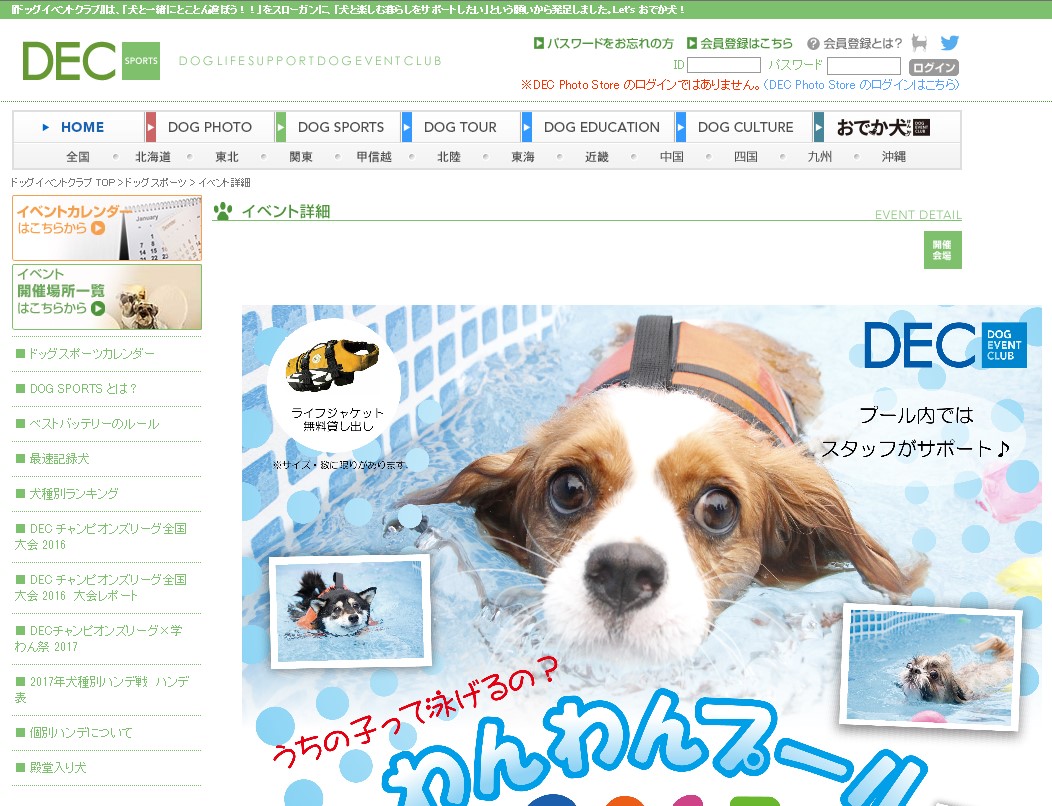Click the red arrow marker beside DOG PHOTO
This screenshot has height=806, width=1052.
[x=151, y=127]
